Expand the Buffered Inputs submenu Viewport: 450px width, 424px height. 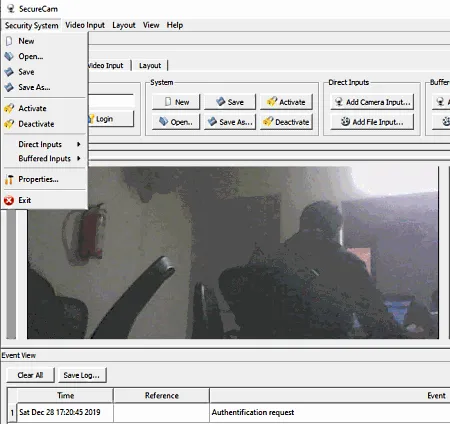[x=45, y=158]
